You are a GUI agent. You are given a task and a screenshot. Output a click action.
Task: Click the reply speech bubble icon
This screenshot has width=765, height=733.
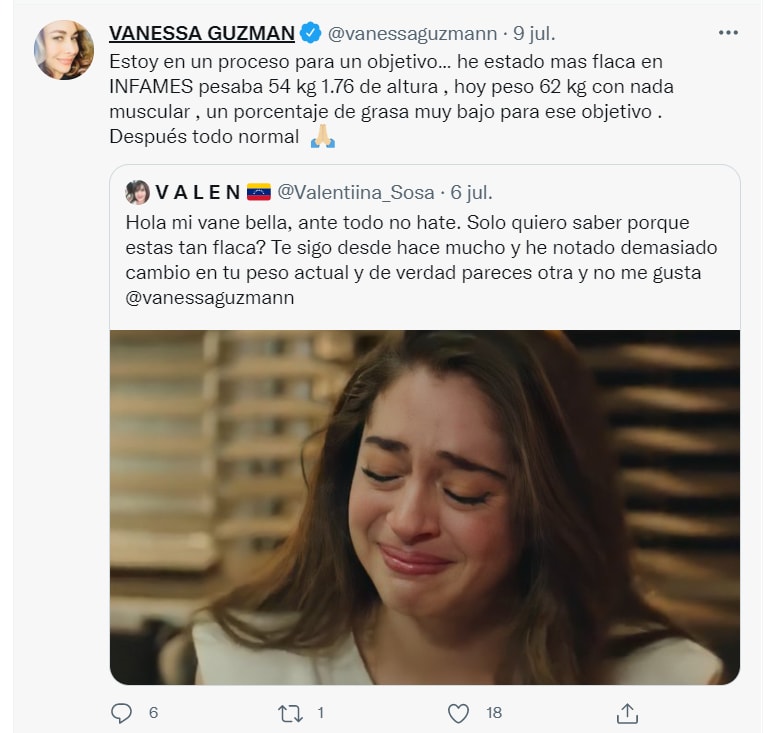(x=121, y=713)
